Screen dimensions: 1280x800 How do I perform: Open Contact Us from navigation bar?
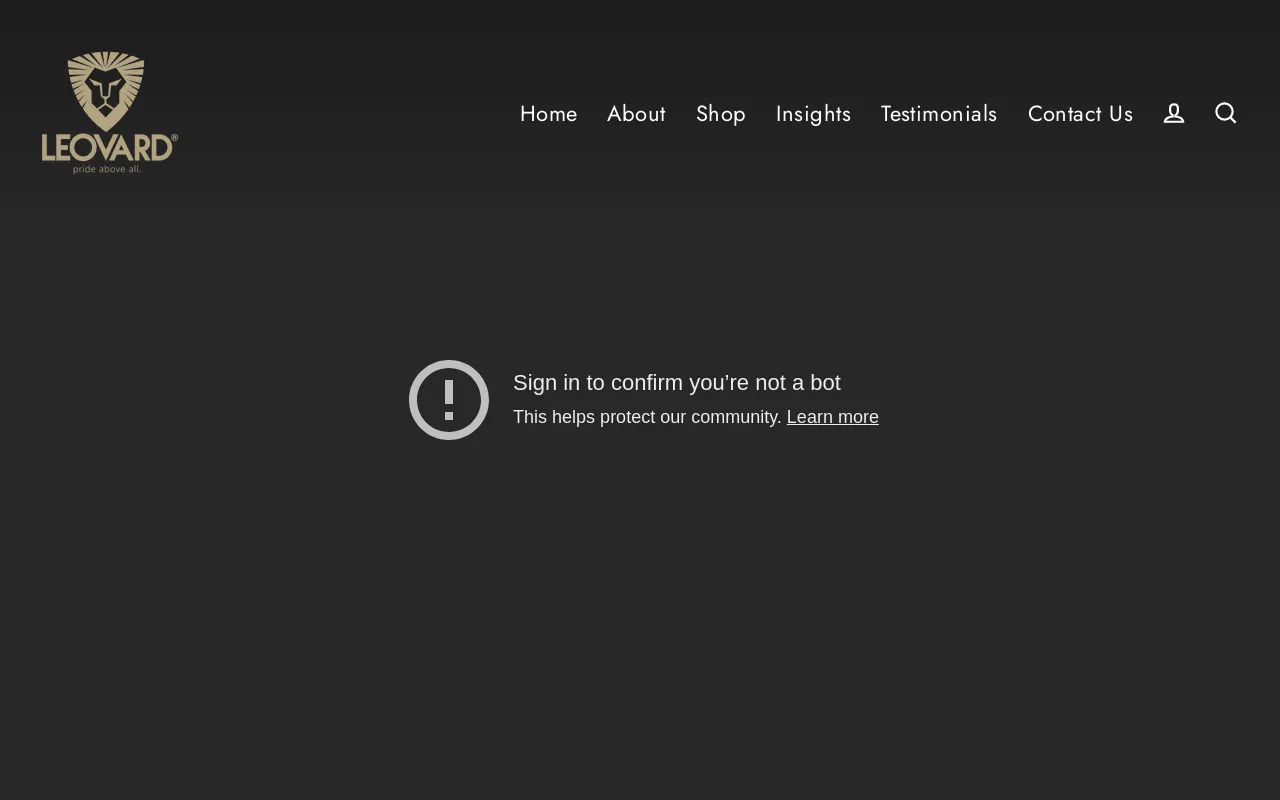click(x=1080, y=113)
